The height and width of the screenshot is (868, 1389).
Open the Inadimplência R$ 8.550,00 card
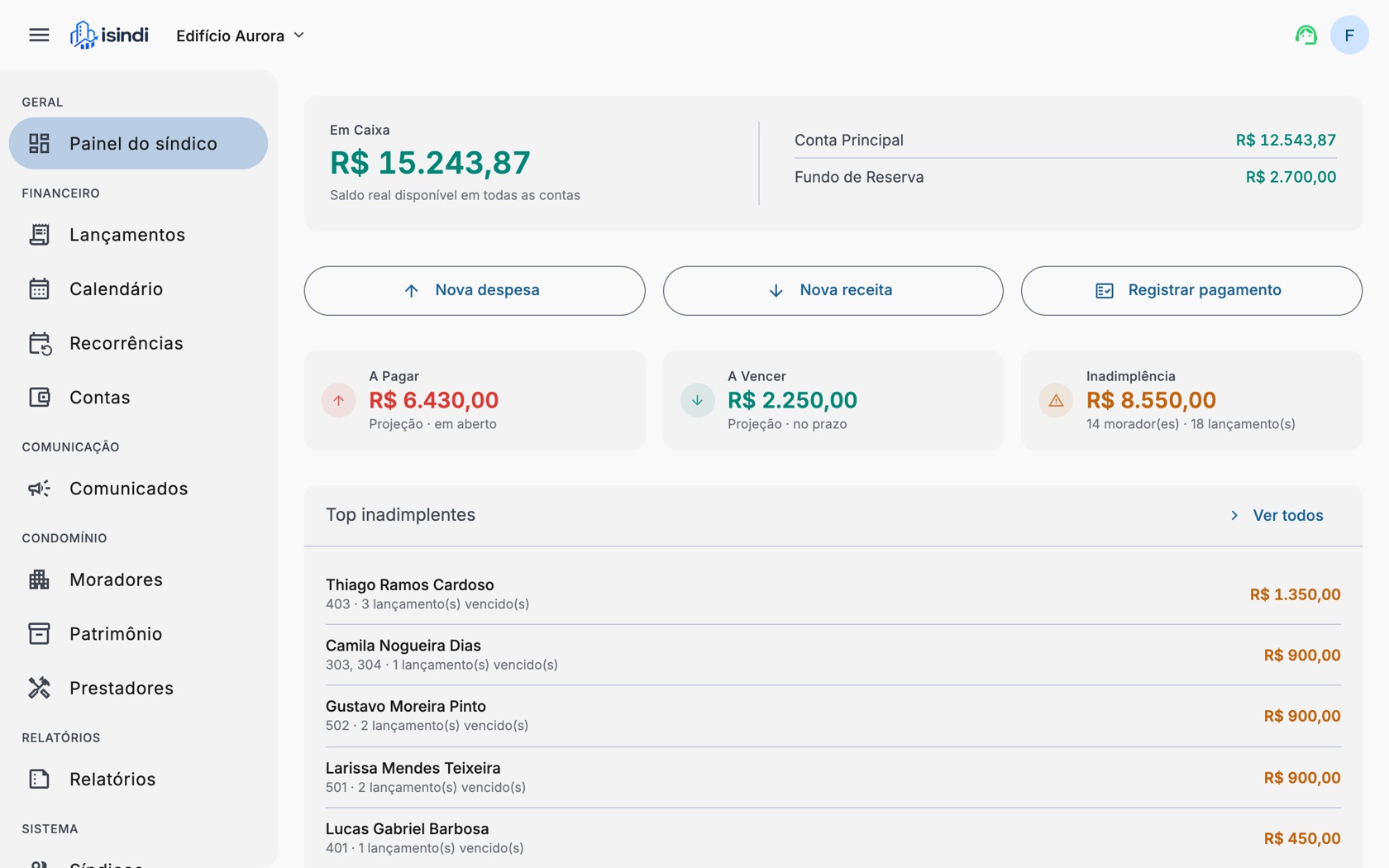pyautogui.click(x=1191, y=400)
